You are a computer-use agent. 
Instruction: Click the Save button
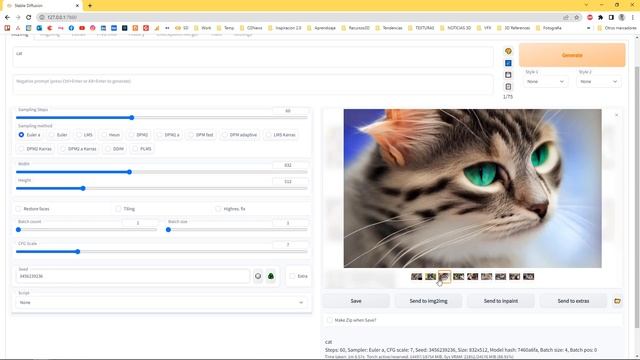pyautogui.click(x=356, y=301)
